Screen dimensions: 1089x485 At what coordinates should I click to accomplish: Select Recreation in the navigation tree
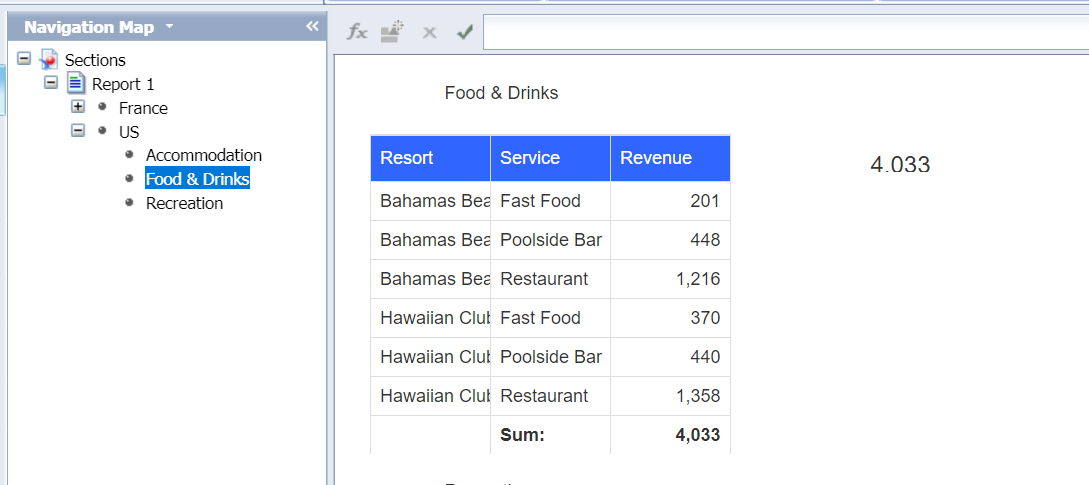click(184, 203)
